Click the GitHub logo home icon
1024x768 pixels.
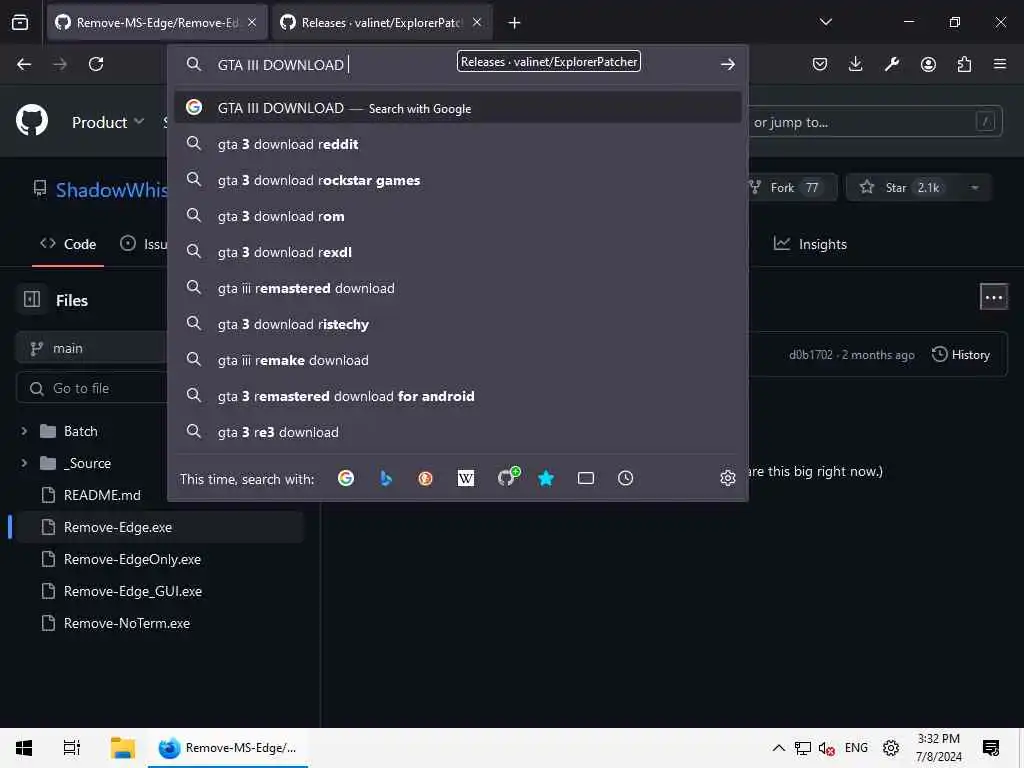[x=32, y=120]
